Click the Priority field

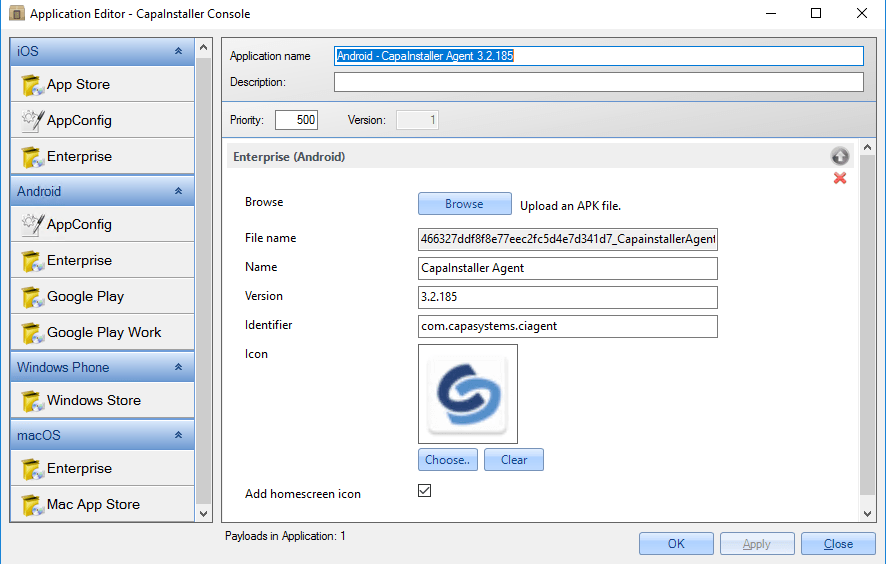coord(296,120)
